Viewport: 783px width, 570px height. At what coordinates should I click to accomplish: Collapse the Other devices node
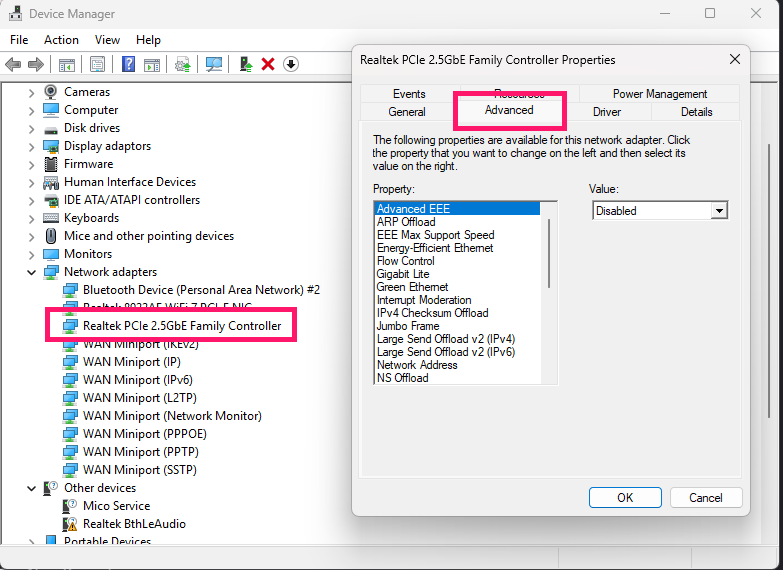(x=31, y=488)
